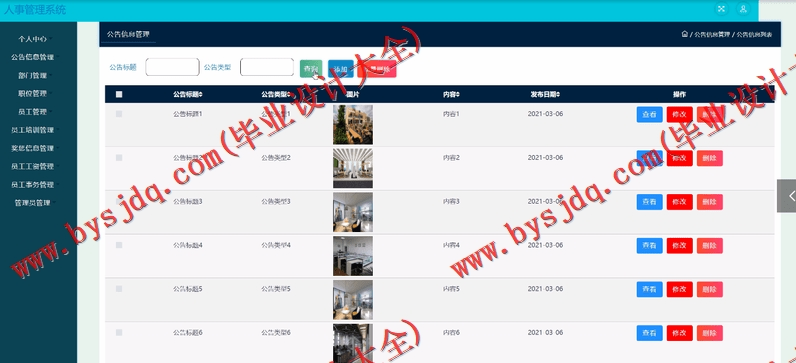Open the side panel chevron on right edge
Image resolution: width=796 pixels, height=363 pixels.
pyautogui.click(x=787, y=195)
